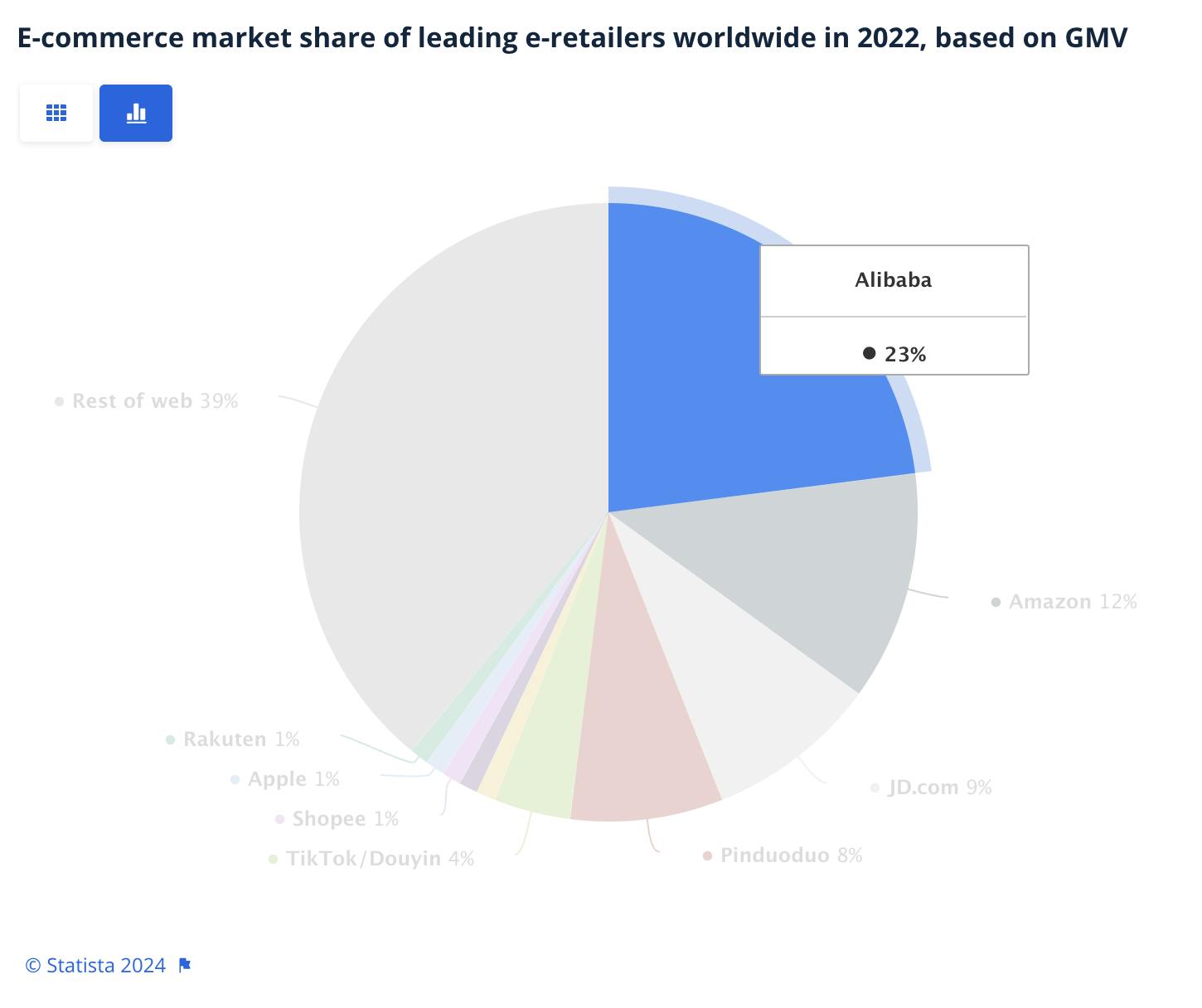The height and width of the screenshot is (1008, 1202).
Task: Toggle the Shopee series via its label
Action: 345,819
